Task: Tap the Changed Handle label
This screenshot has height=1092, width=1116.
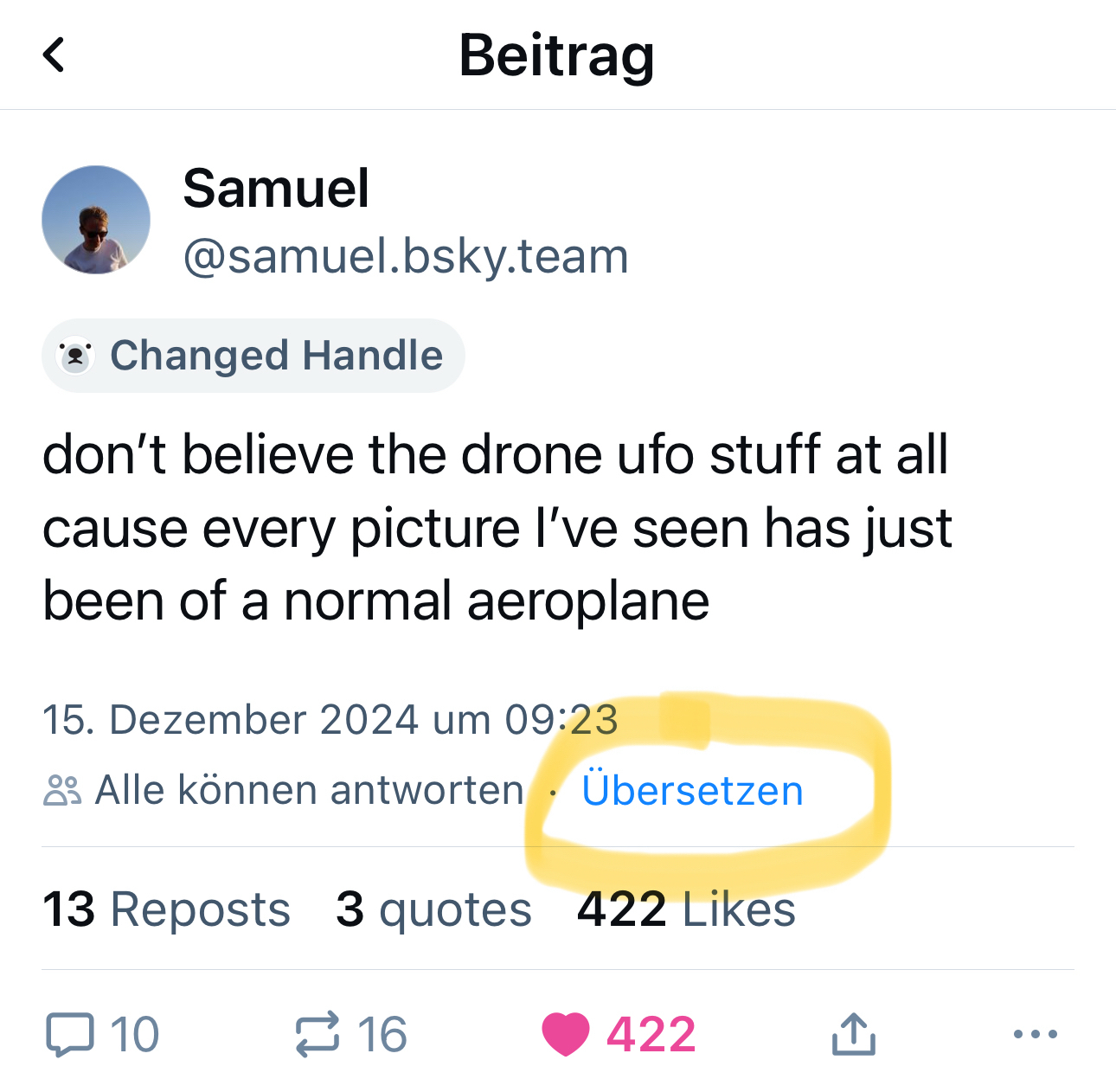Action: 275,356
